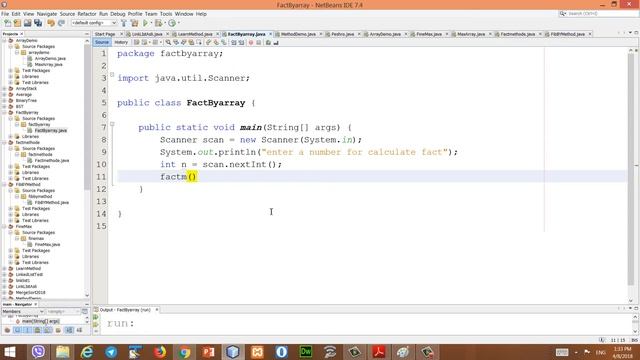
Task: Collapse the FactByarray project node
Action: [x=4, y=113]
